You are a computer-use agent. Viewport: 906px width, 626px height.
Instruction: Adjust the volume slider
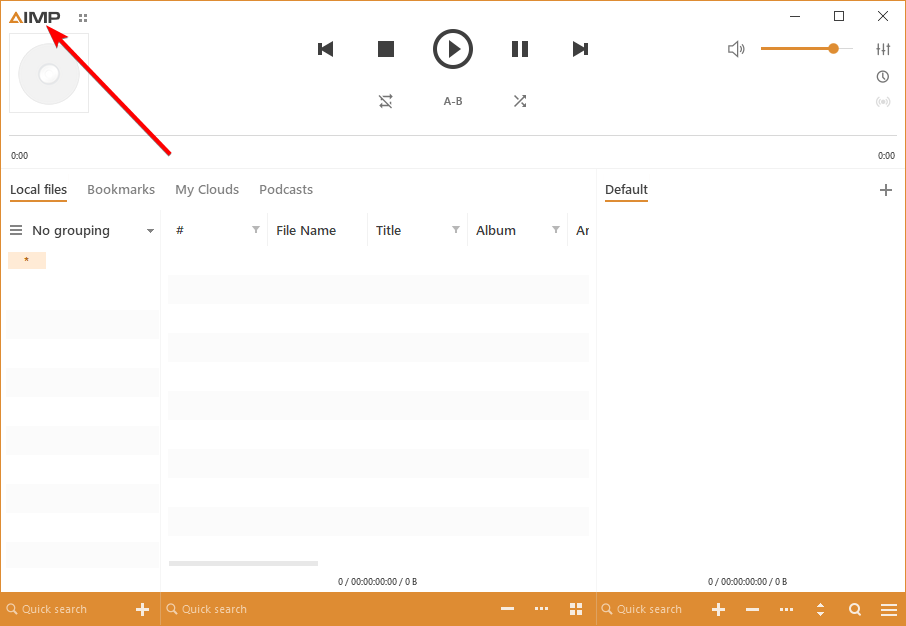[807, 49]
